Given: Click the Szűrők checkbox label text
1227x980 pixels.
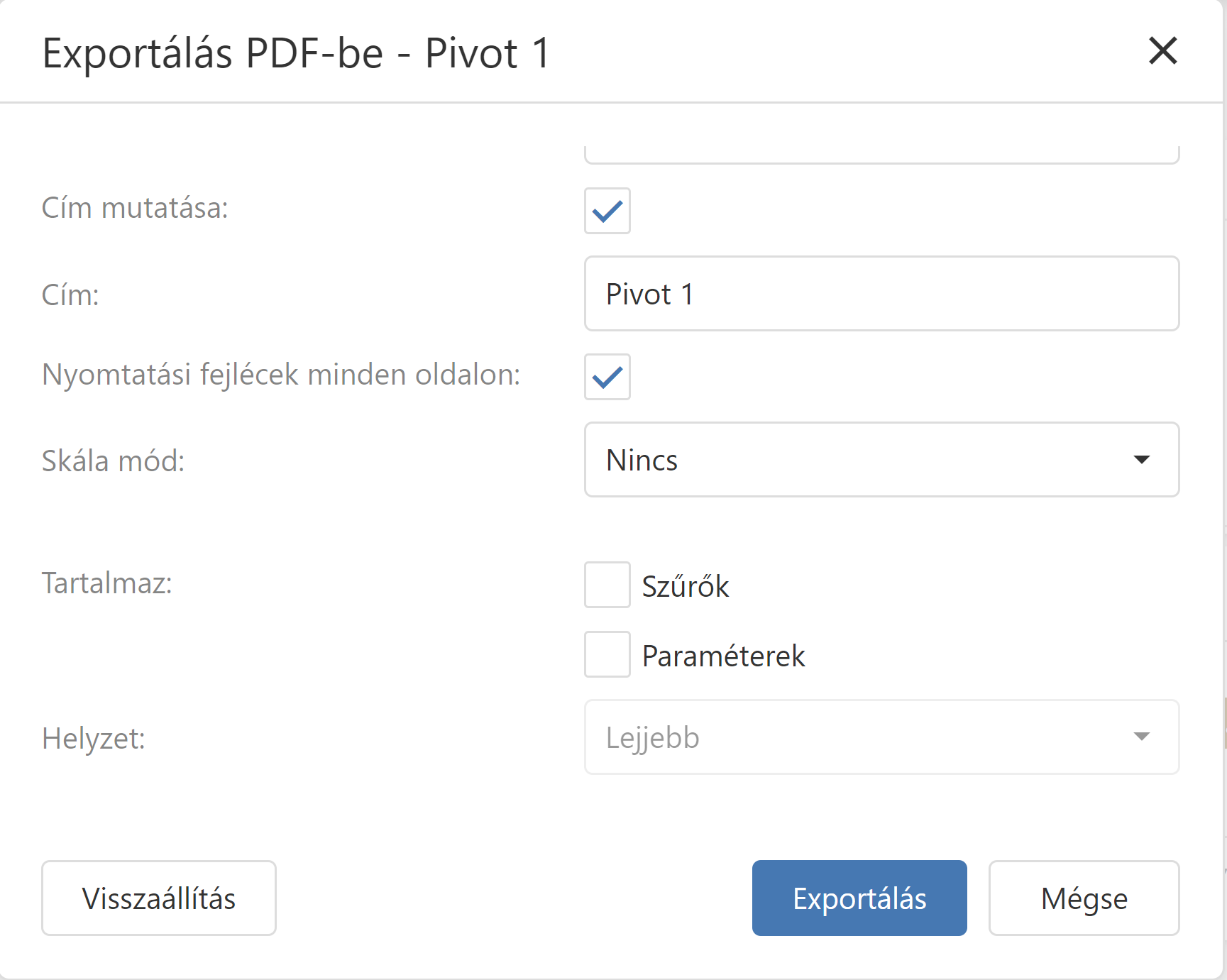Looking at the screenshot, I should tap(685, 587).
